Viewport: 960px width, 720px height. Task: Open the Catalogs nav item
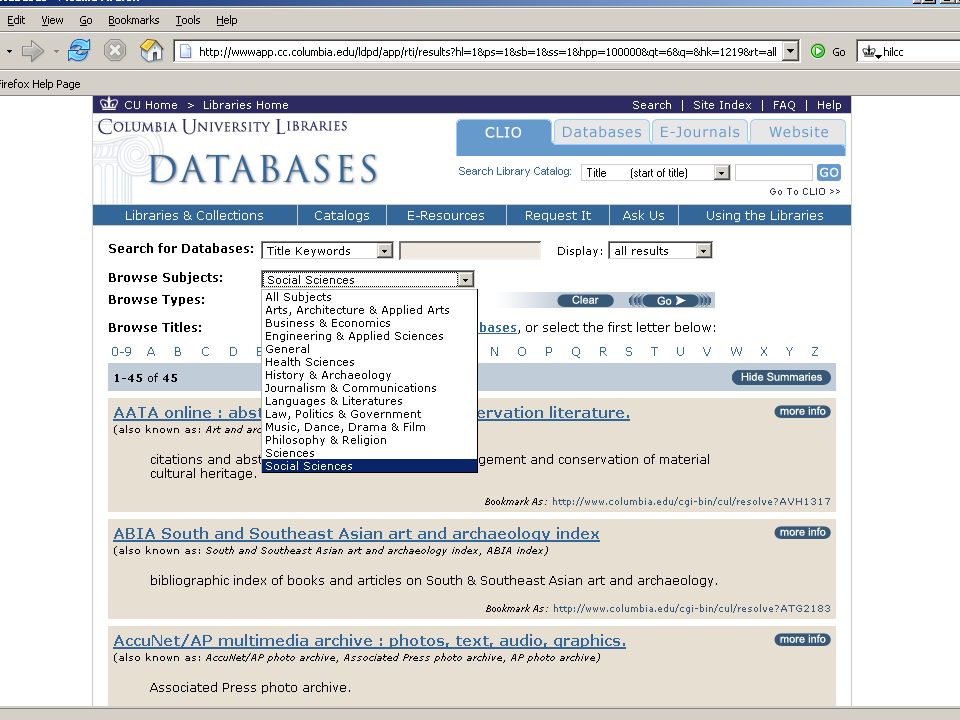coord(342,216)
